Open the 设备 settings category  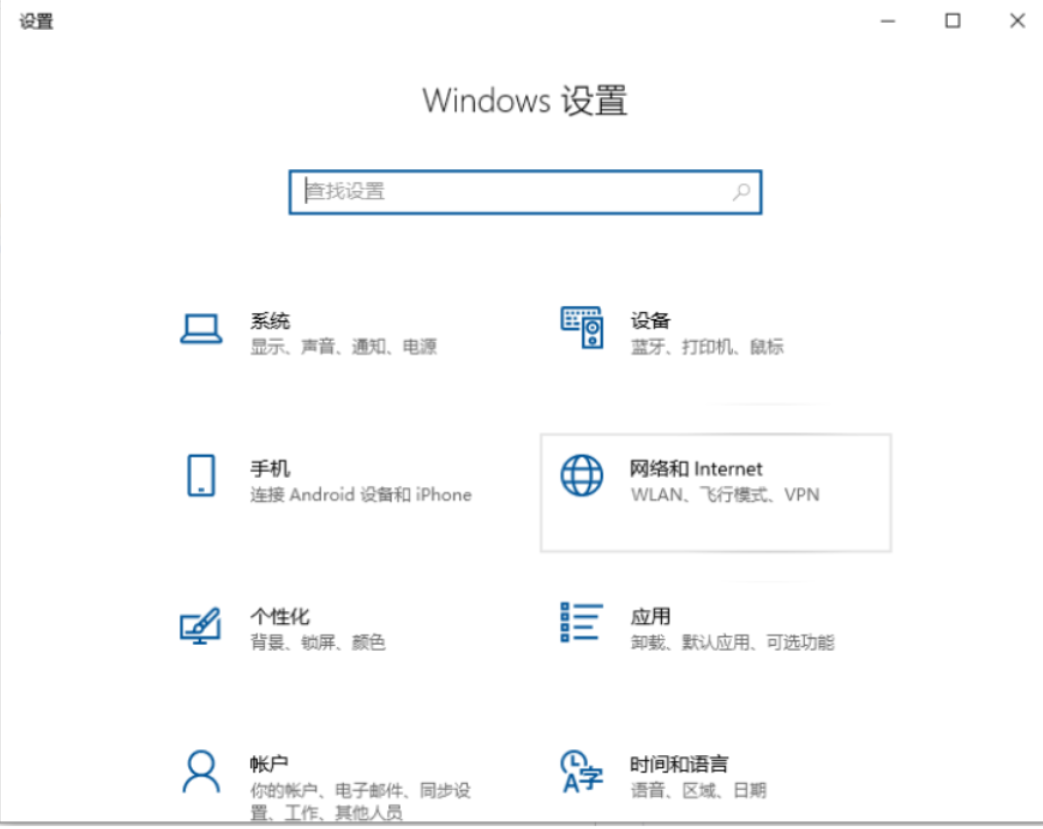(650, 321)
